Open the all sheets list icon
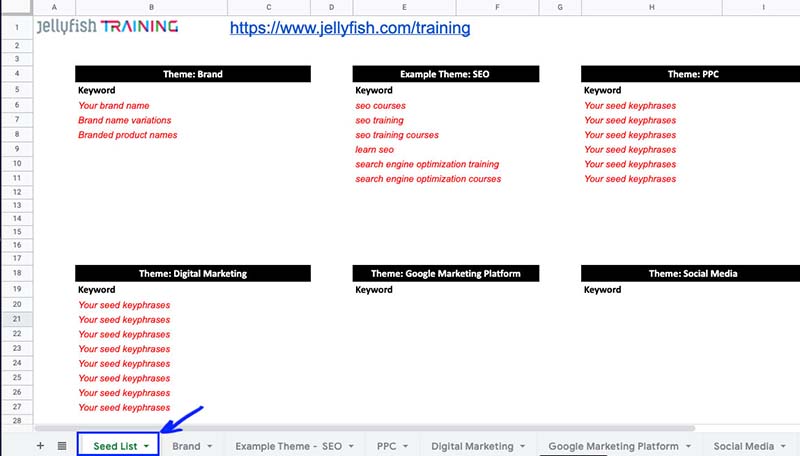The height and width of the screenshot is (456, 800). [61, 446]
